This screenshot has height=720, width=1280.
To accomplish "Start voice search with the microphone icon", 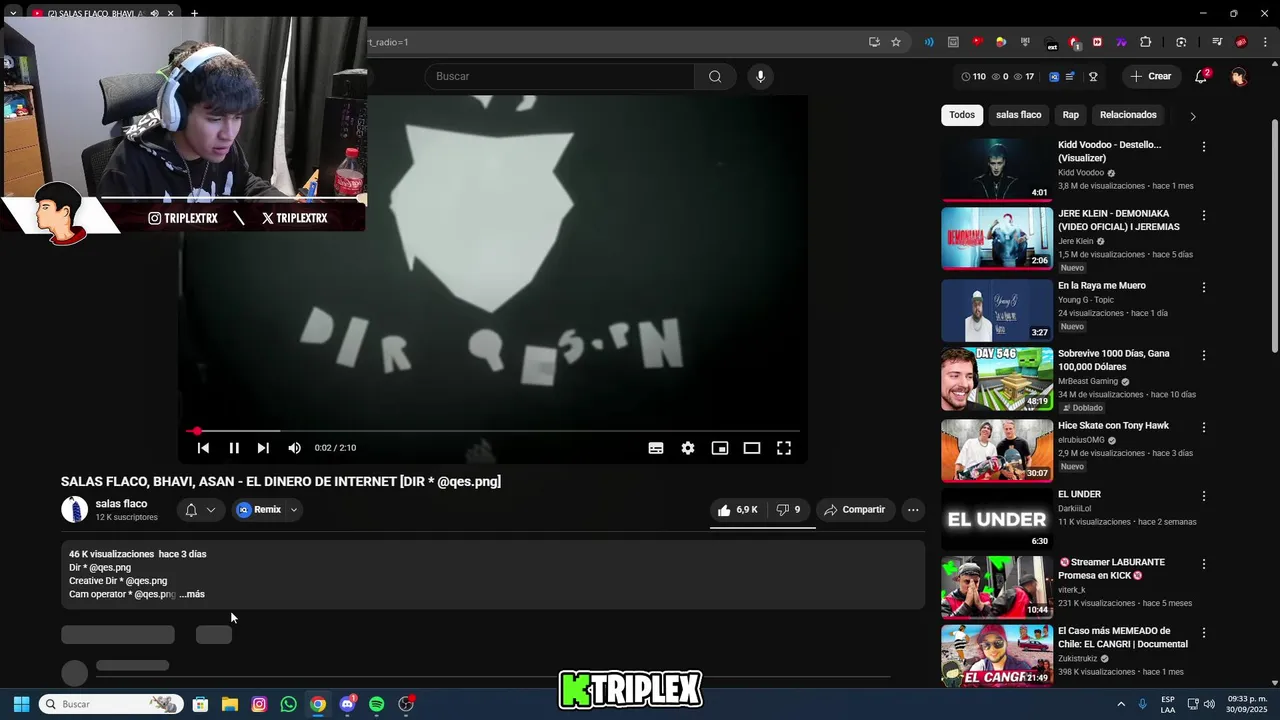I will click(x=760, y=76).
